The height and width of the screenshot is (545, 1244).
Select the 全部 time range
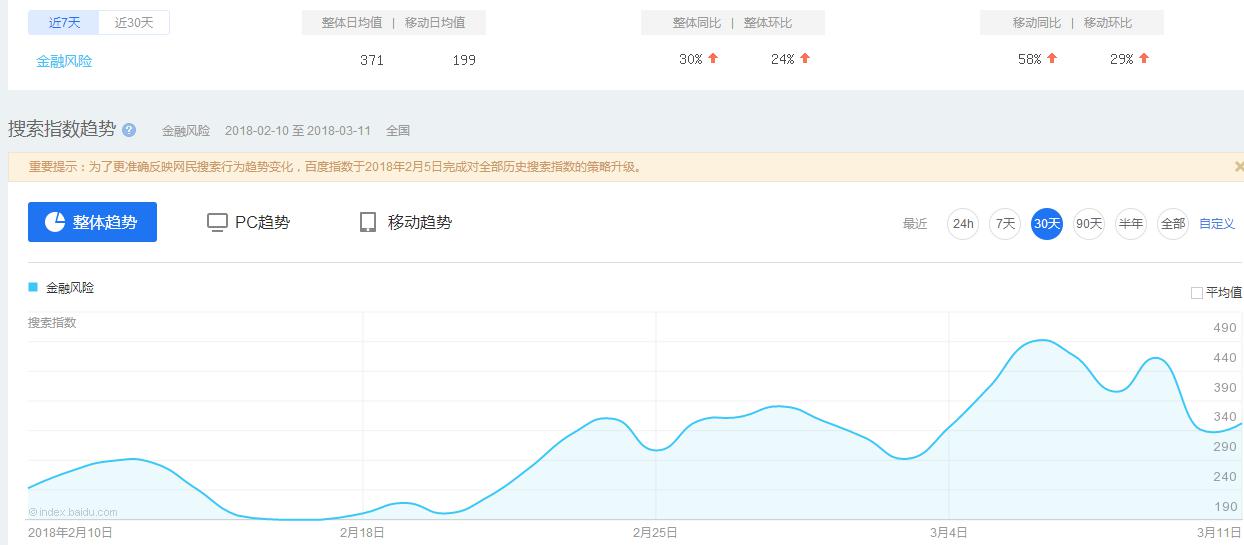(x=1172, y=223)
